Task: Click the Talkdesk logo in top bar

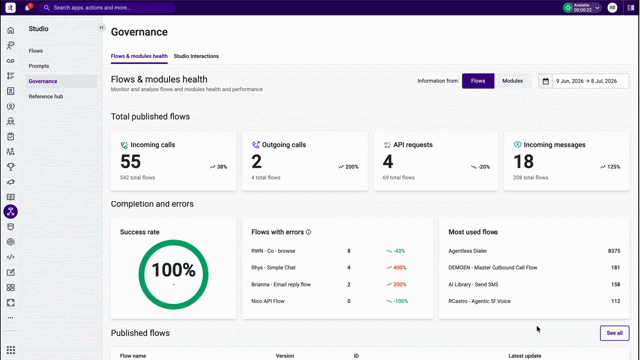Action: coord(11,7)
